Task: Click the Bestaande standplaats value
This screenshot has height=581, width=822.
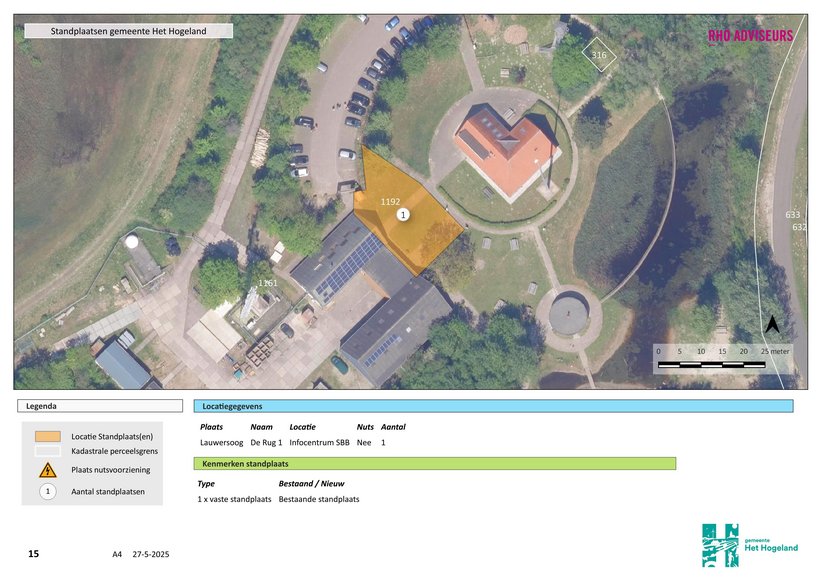Action: [318, 499]
